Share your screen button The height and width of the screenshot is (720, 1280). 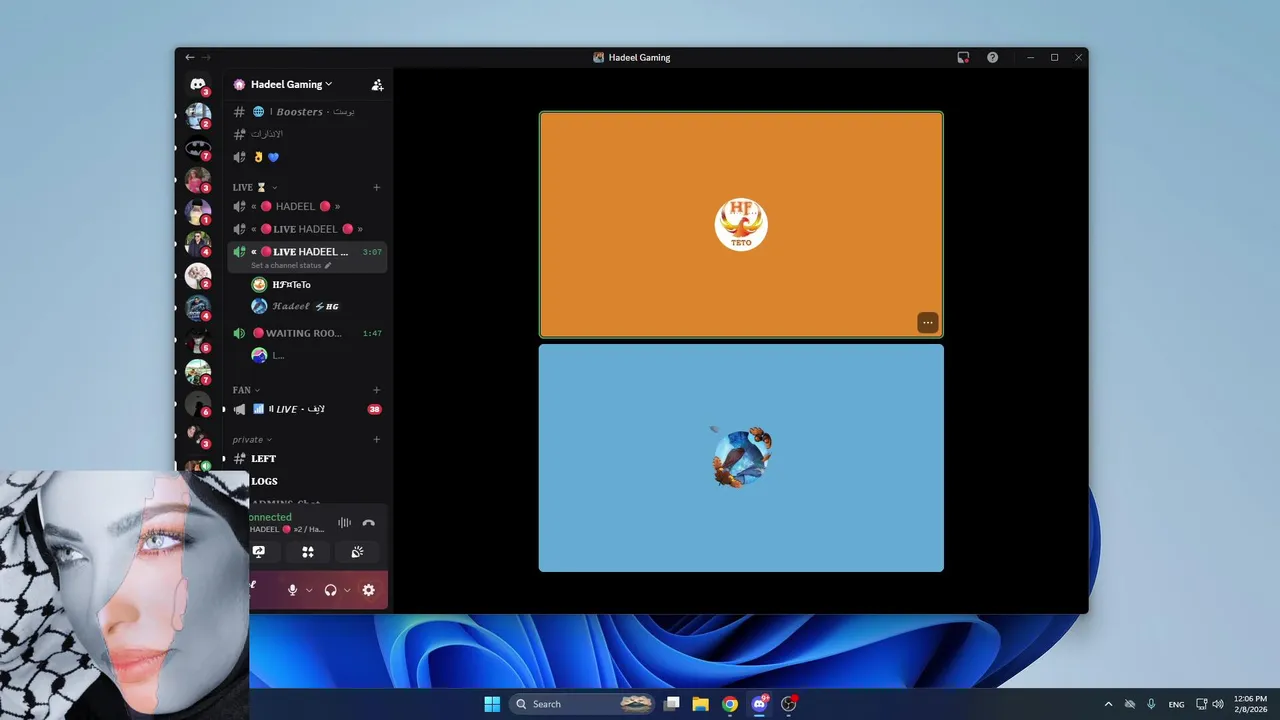pos(259,552)
